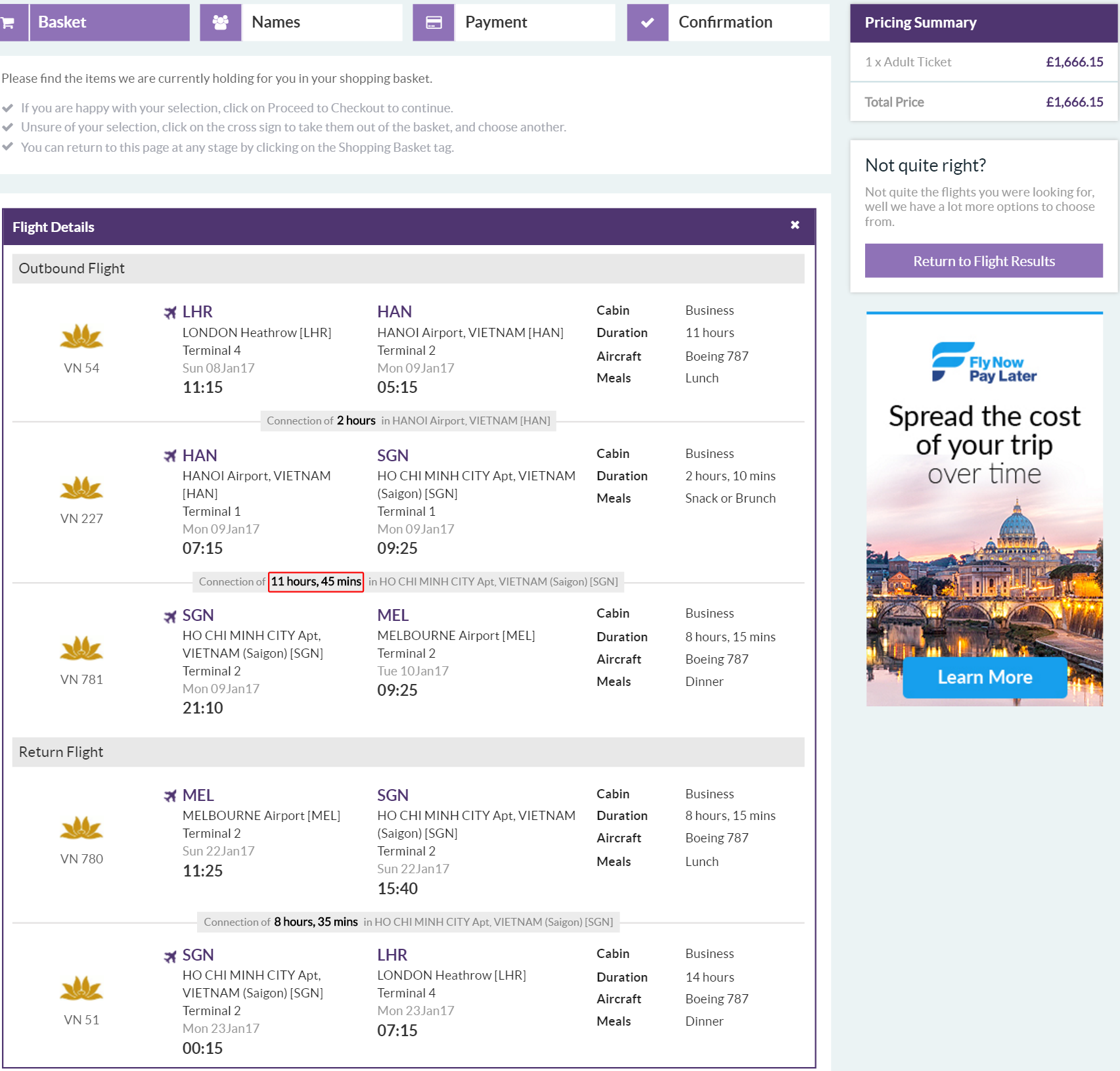
Task: Click the plane icon next to LHR departure
Action: 170,312
